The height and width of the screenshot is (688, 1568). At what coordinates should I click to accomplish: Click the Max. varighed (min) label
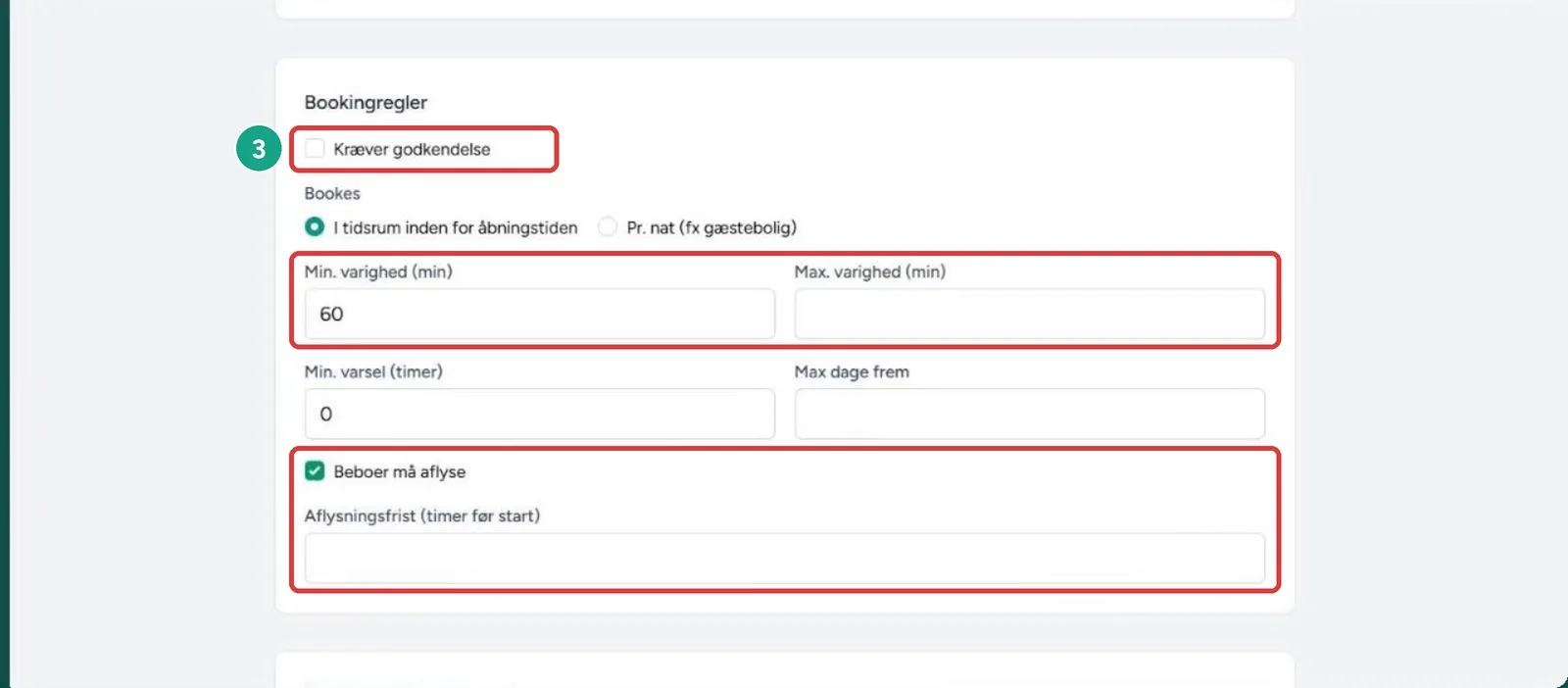coord(870,271)
